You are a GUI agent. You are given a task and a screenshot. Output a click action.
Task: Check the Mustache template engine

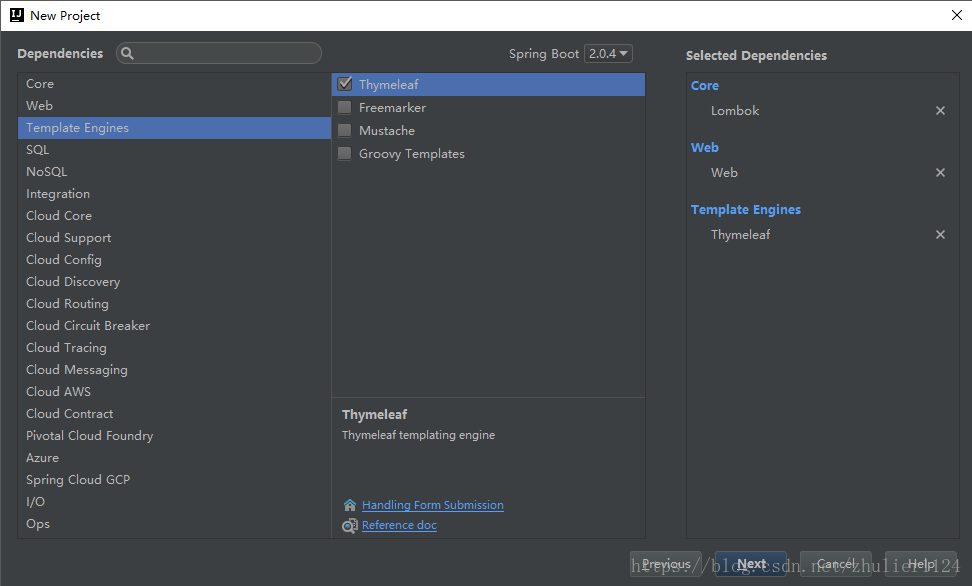(x=345, y=130)
